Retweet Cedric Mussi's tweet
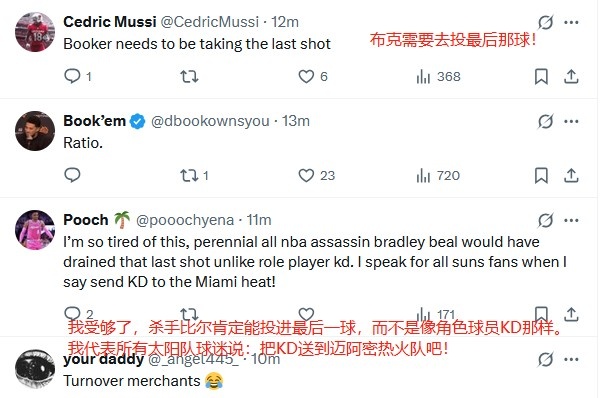The height and width of the screenshot is (398, 603). point(189,77)
